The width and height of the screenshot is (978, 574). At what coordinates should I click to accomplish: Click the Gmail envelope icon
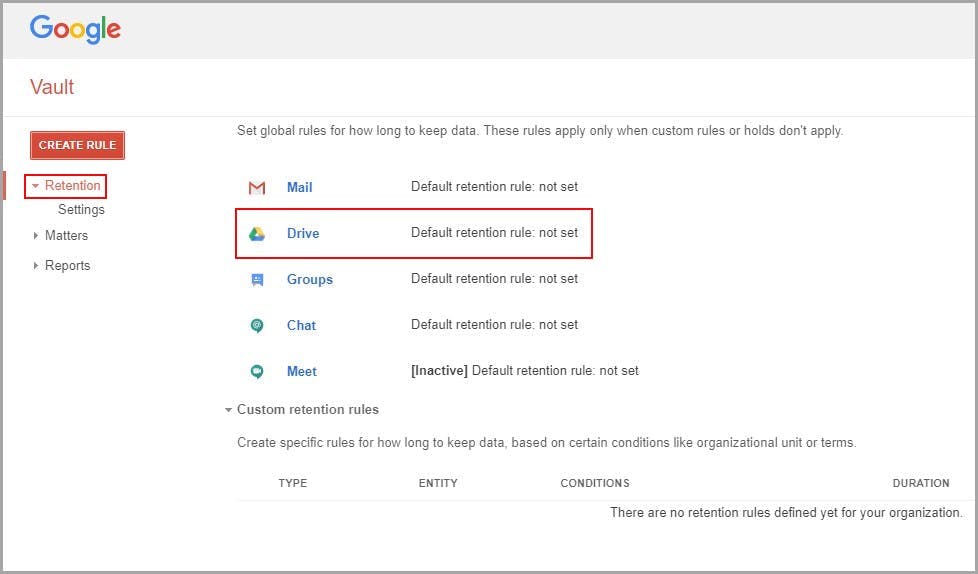pos(257,187)
